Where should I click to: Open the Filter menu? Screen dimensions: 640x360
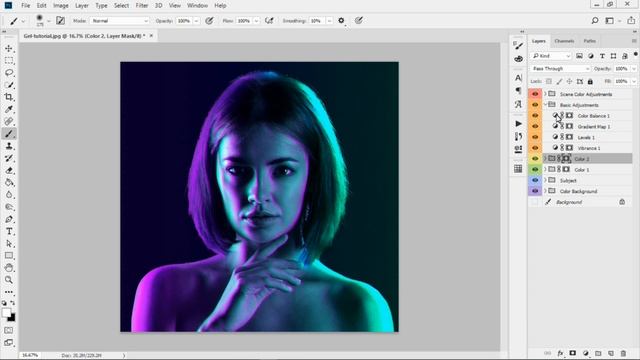point(142,6)
